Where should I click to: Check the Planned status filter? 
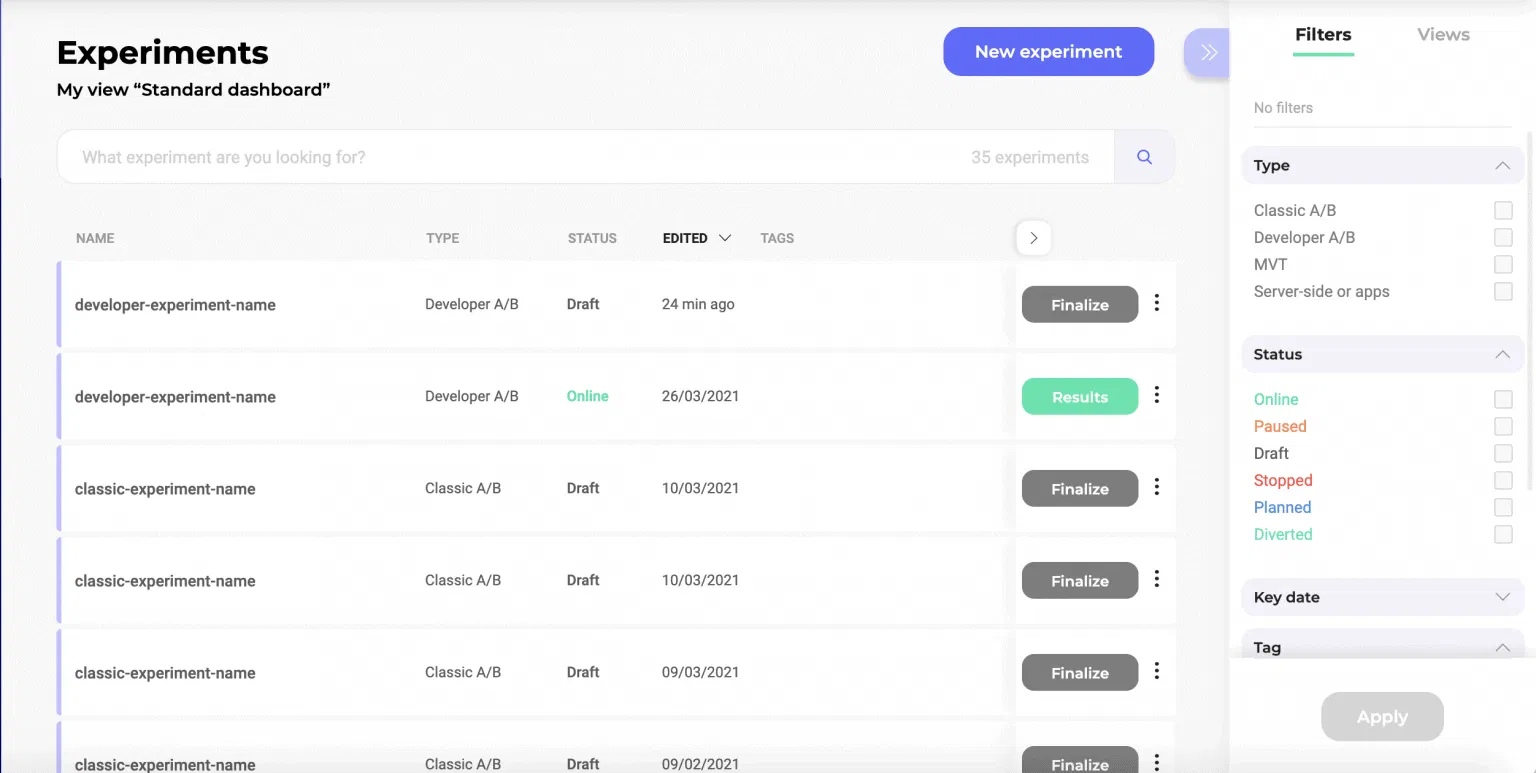pos(1503,507)
